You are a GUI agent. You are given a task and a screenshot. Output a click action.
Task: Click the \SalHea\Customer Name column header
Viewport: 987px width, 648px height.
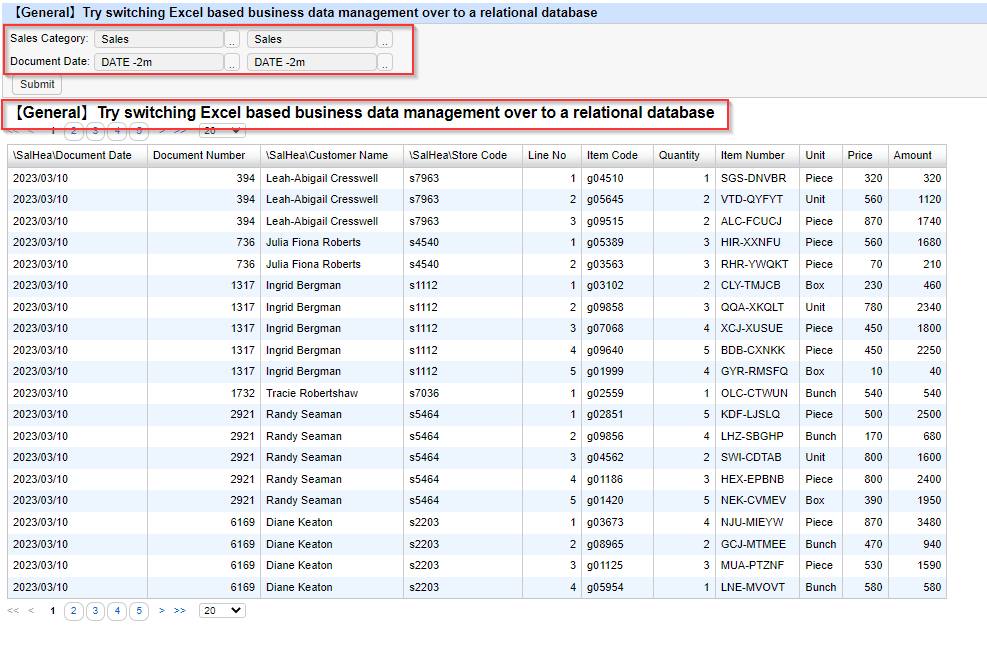tap(327, 156)
